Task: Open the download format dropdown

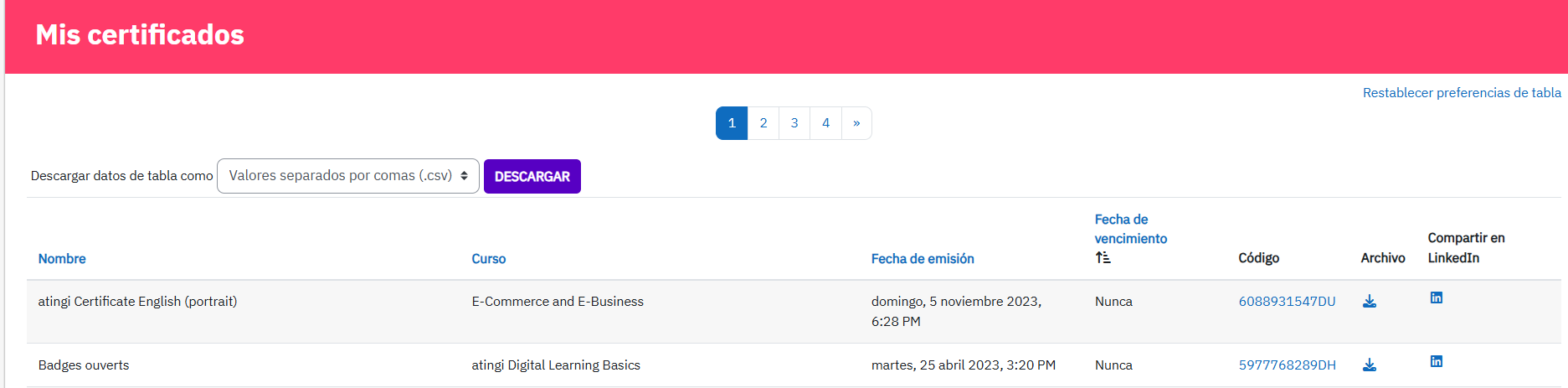Action: pyautogui.click(x=347, y=176)
